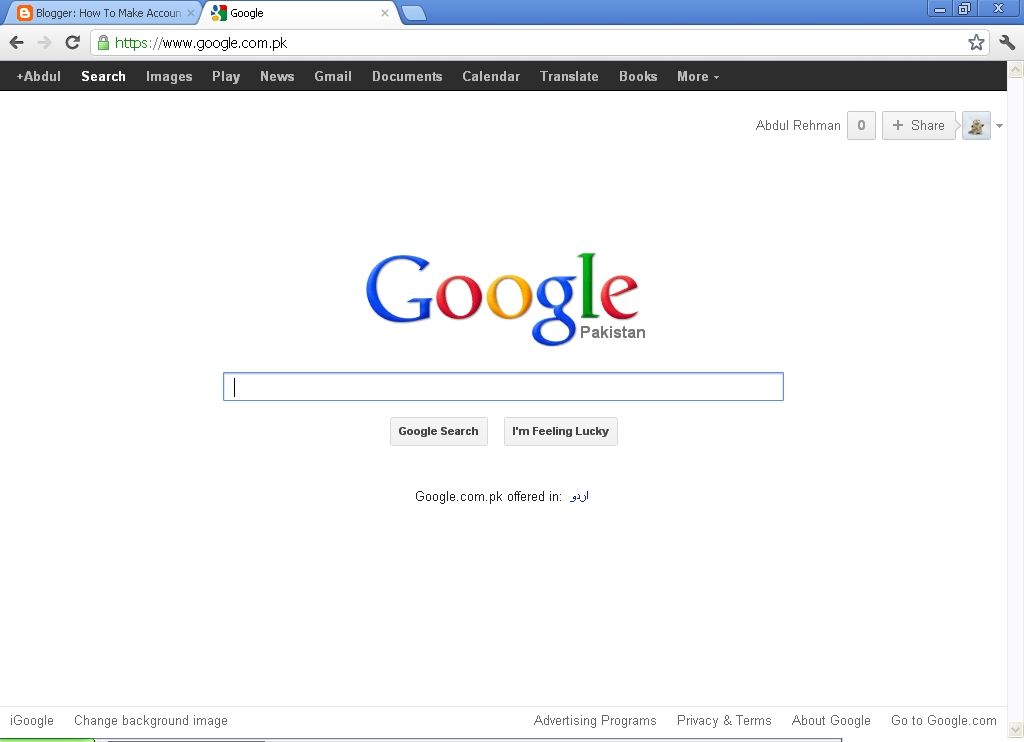1024x742 pixels.
Task: Open News from the Google bar
Action: (277, 76)
